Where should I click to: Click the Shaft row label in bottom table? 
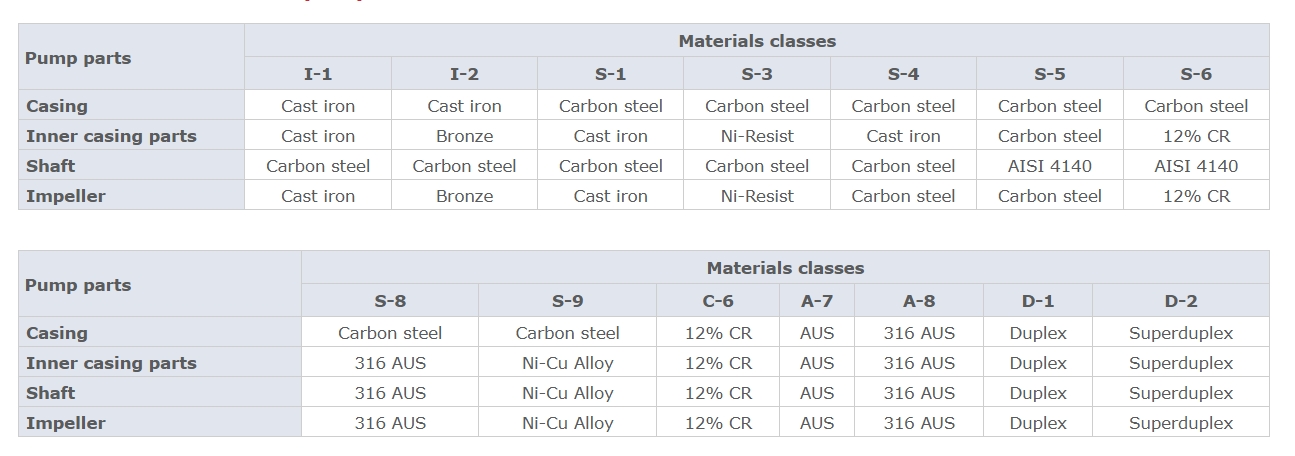51,393
